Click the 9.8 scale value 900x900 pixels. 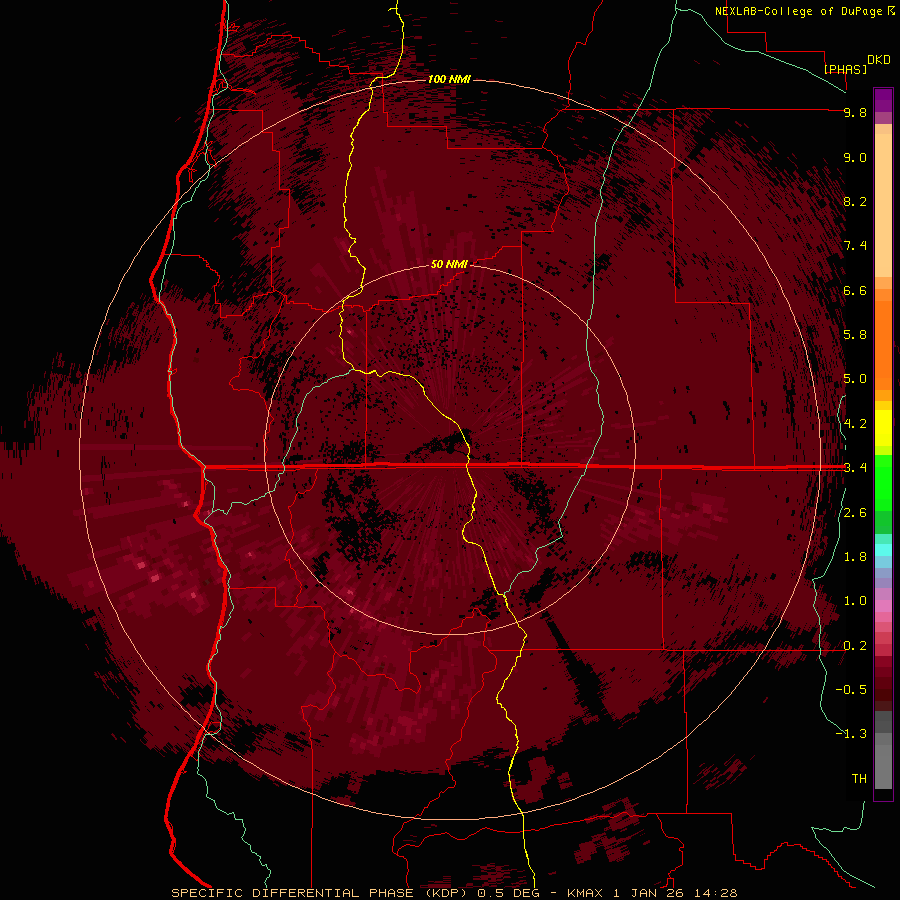pos(855,112)
